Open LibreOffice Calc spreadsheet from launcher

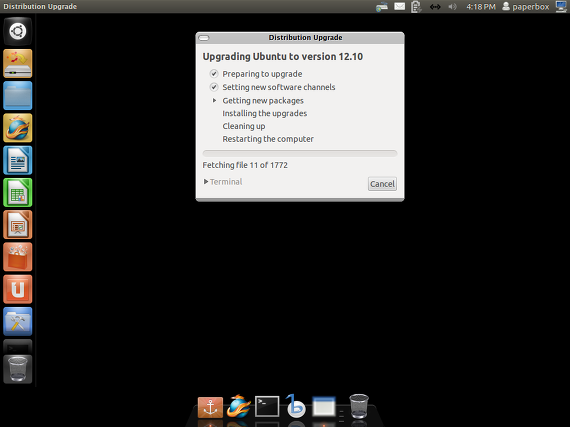click(17, 193)
